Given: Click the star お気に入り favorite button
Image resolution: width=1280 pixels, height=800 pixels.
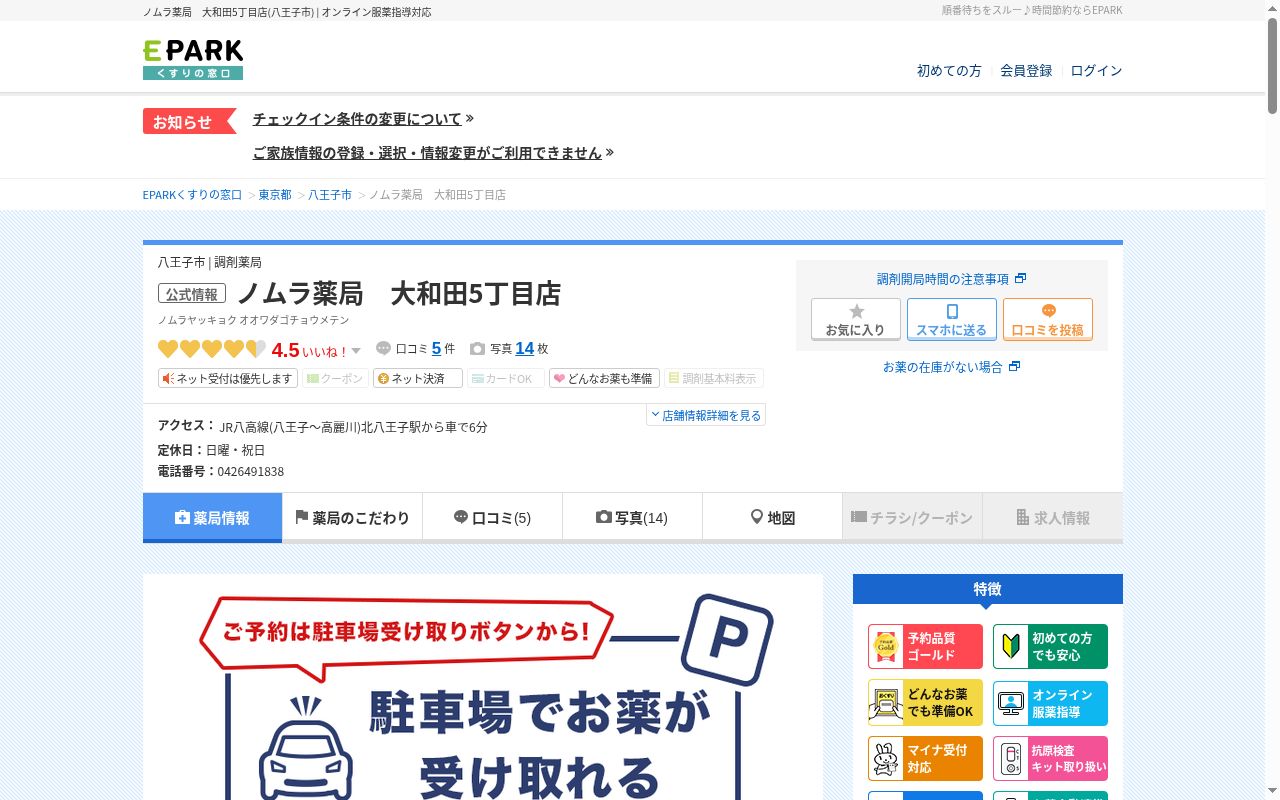Looking at the screenshot, I should click(x=855, y=320).
